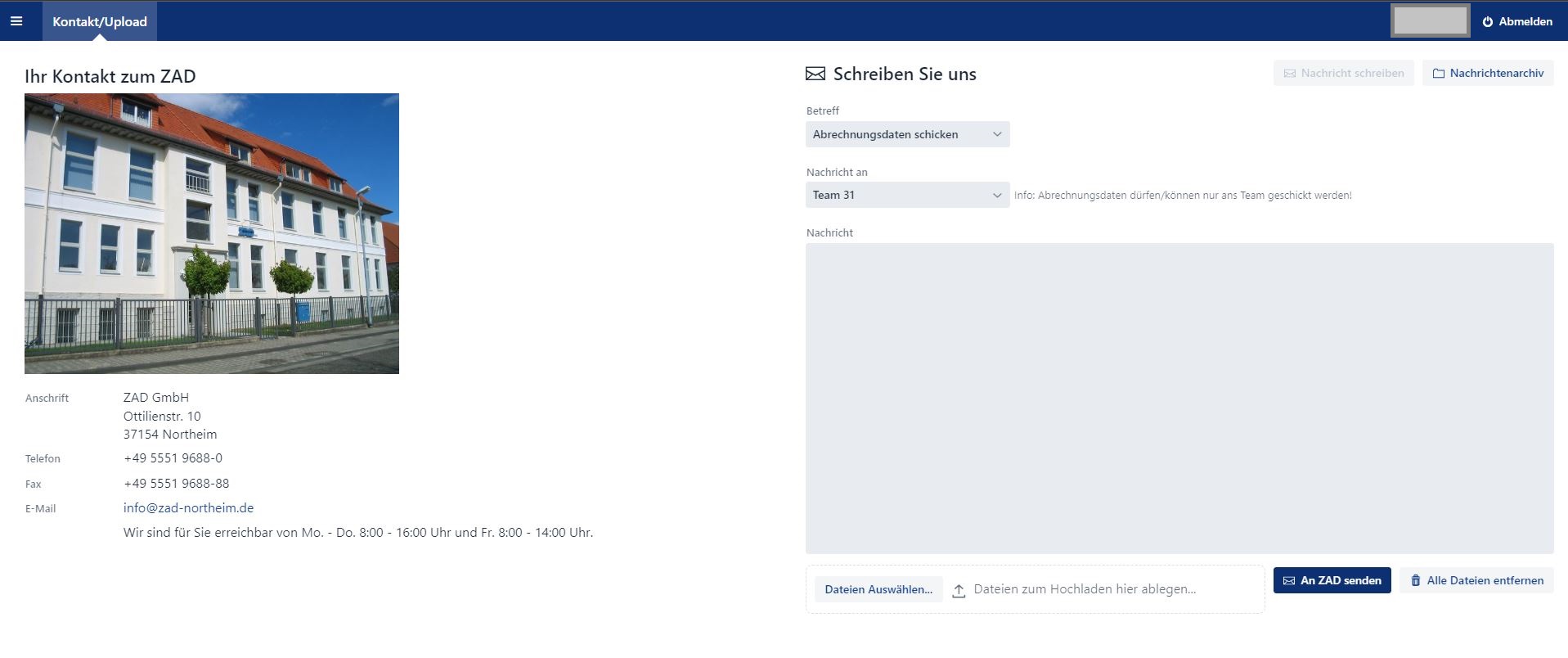Click the envelope icon on Nachricht schreiben
Viewport: 1568px width, 658px height.
1289,74
